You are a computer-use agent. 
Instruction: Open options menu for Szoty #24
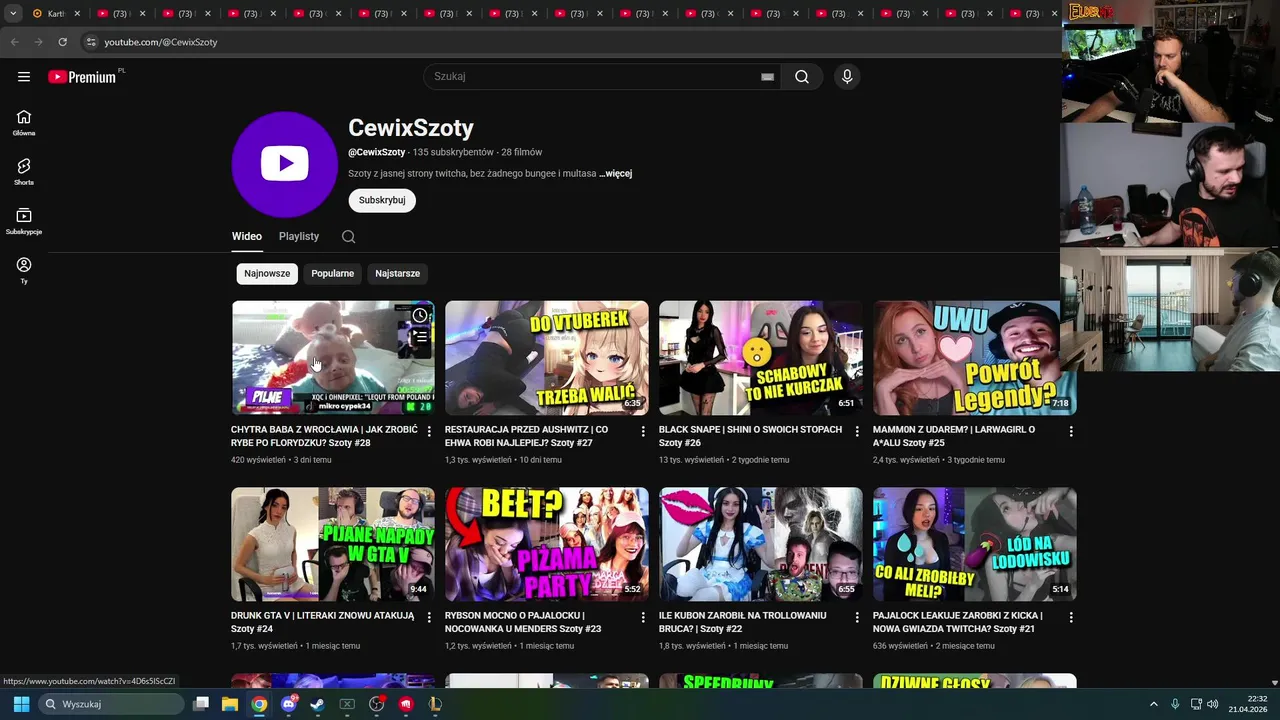pos(429,617)
